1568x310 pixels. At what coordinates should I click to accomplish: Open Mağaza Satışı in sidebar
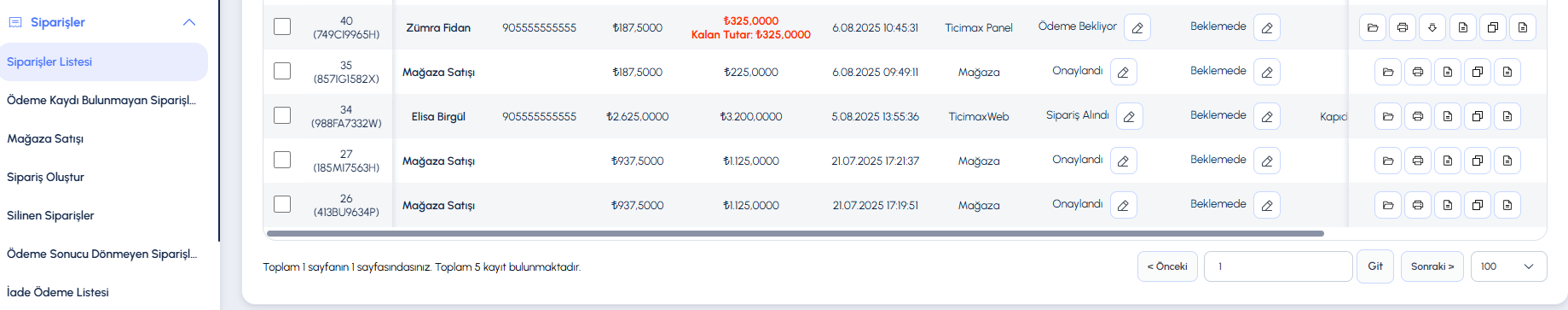click(x=45, y=138)
